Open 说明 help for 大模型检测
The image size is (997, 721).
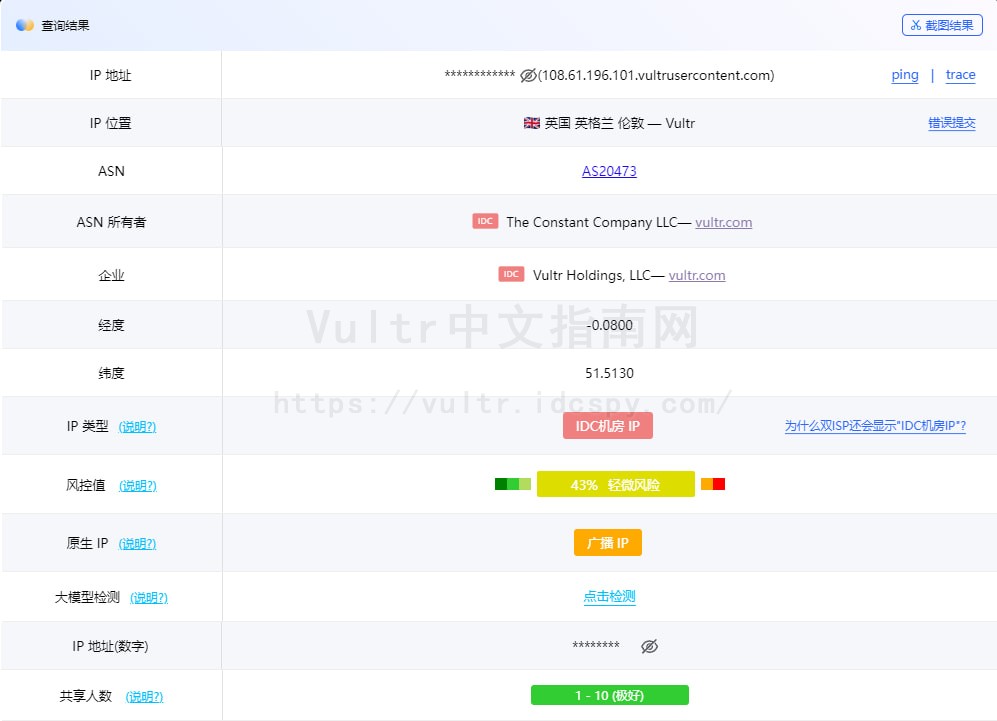tap(149, 598)
